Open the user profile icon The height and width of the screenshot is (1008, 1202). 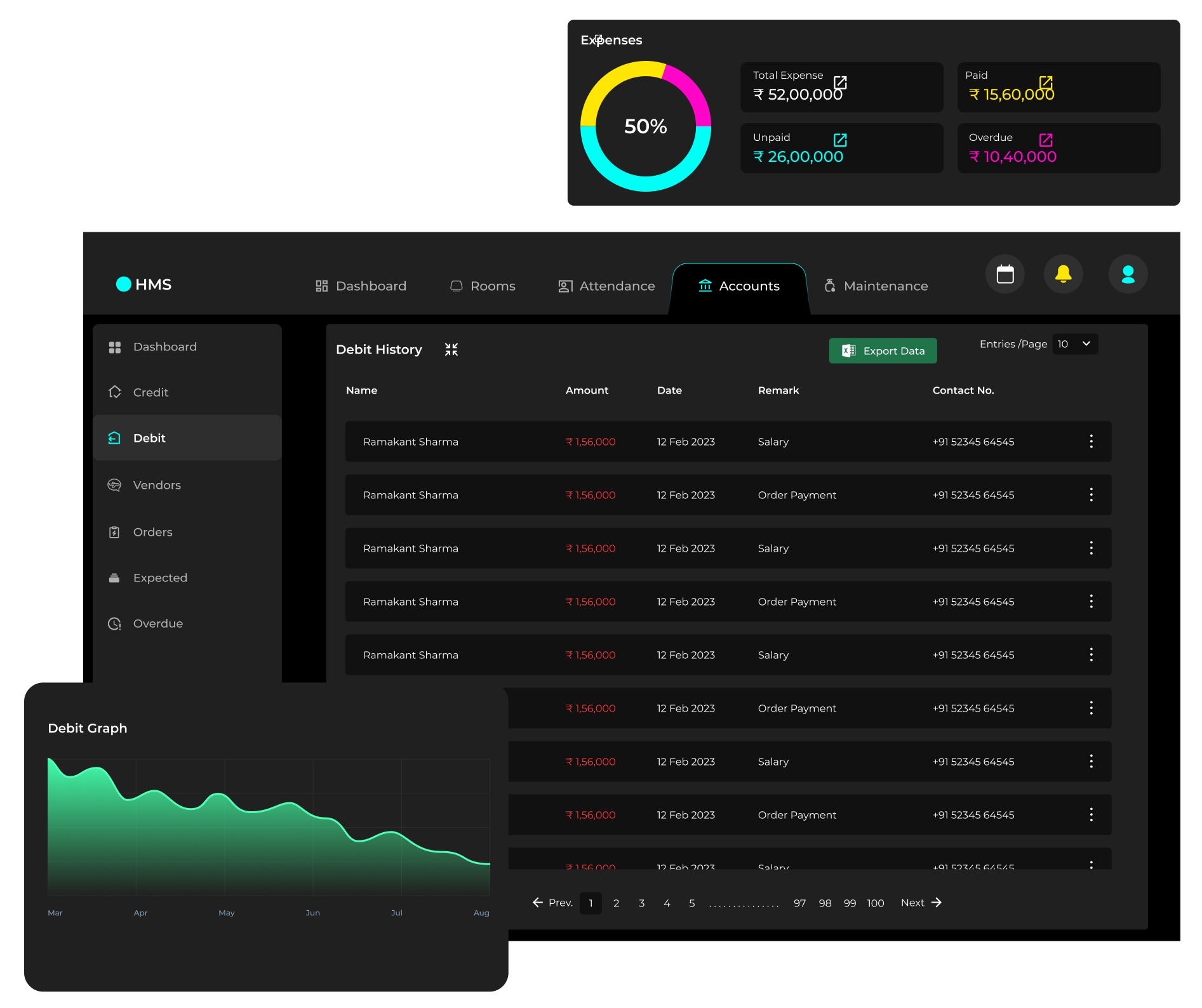click(x=1128, y=274)
